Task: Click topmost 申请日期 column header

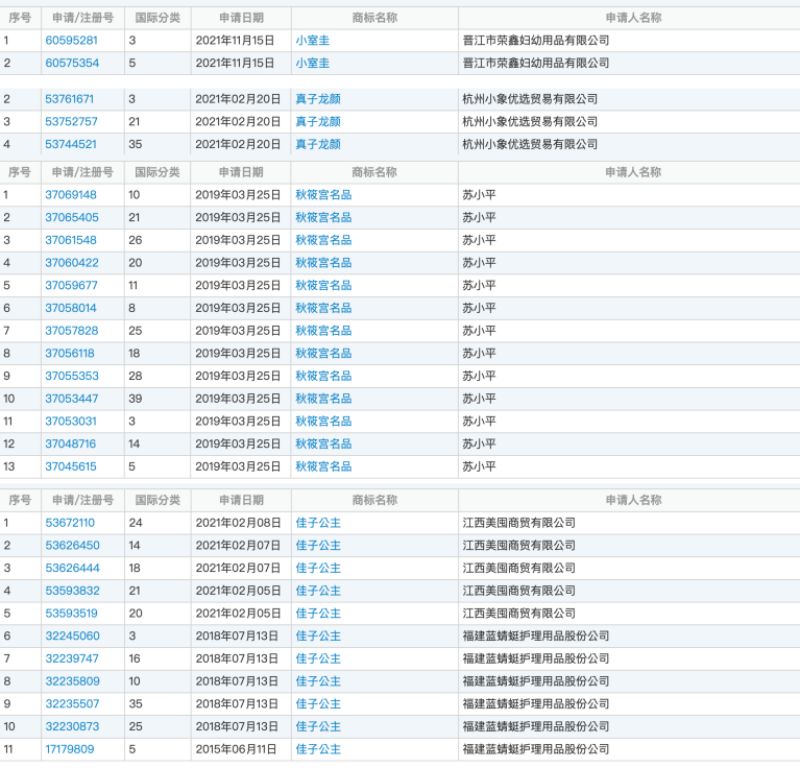Action: point(241,18)
